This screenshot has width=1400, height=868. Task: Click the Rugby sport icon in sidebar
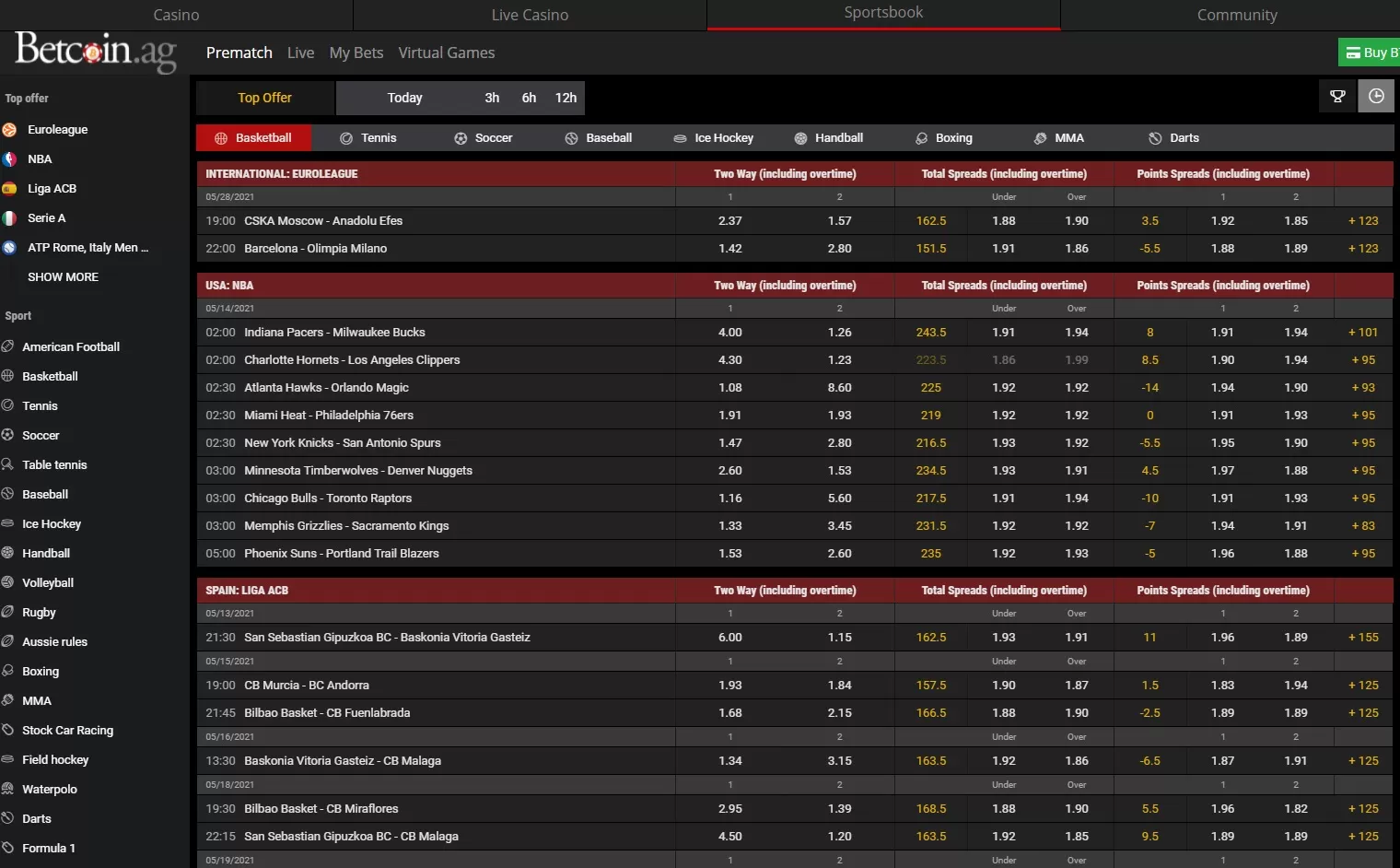pos(7,612)
